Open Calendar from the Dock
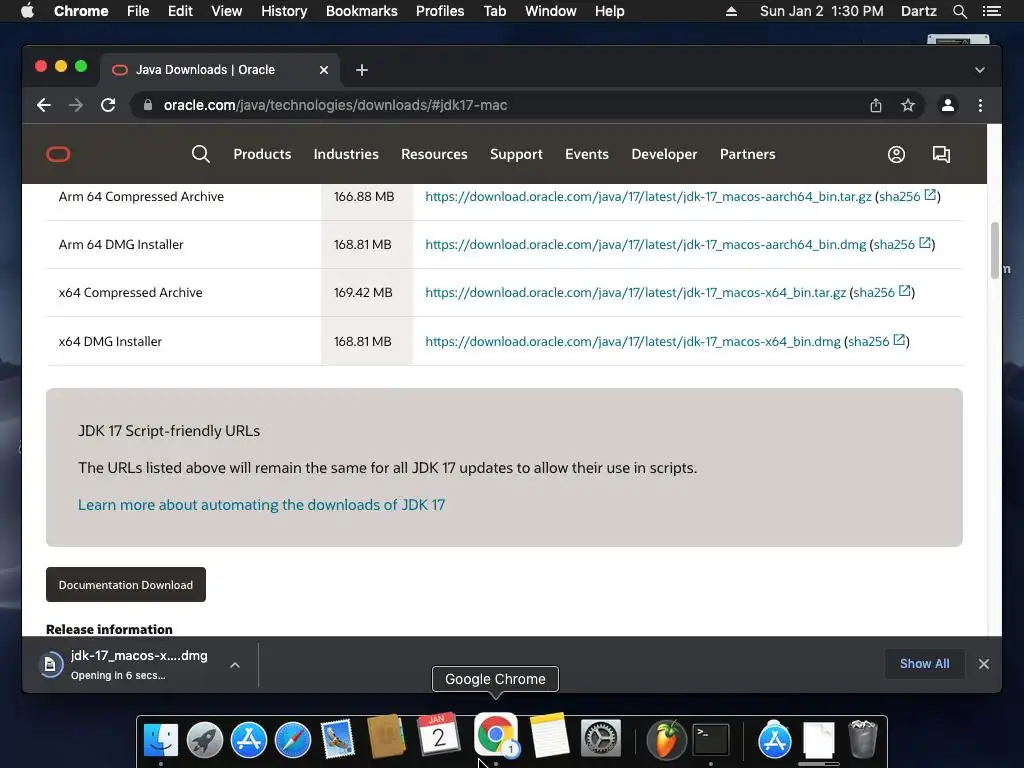Viewport: 1024px width, 768px height. pos(439,734)
